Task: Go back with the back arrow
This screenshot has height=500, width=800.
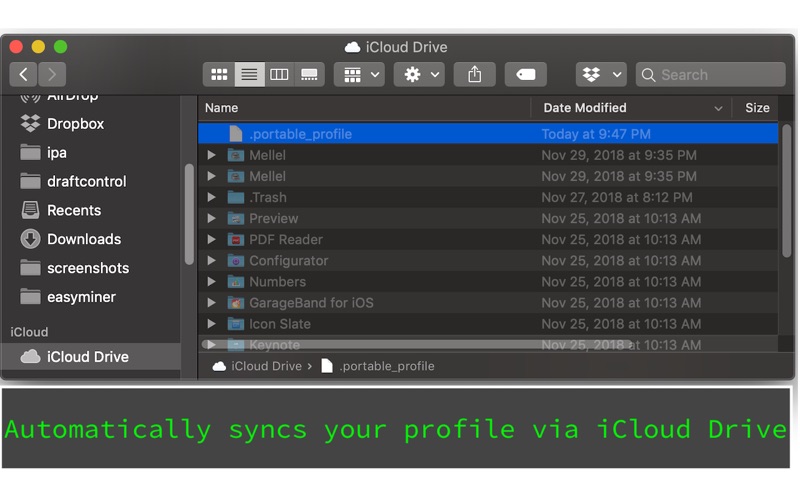Action: [x=23, y=74]
